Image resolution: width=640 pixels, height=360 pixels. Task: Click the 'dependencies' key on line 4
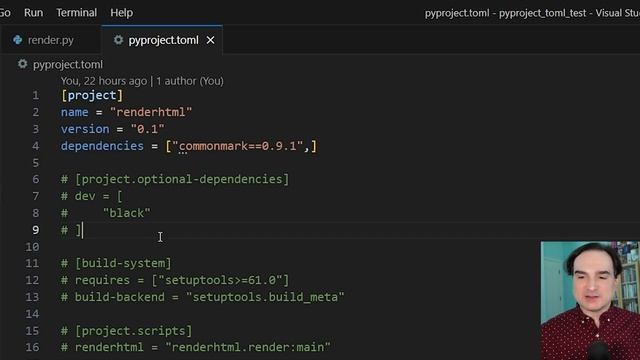[102, 146]
